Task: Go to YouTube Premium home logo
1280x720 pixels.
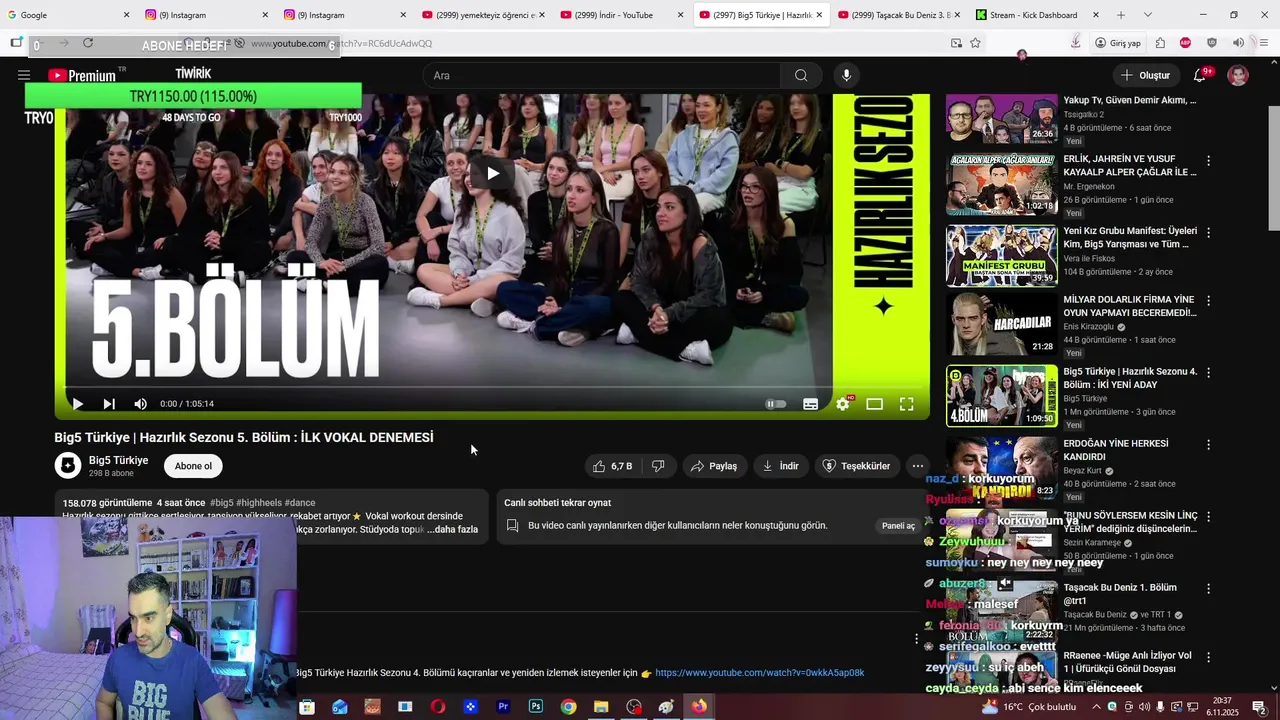Action: (x=84, y=75)
